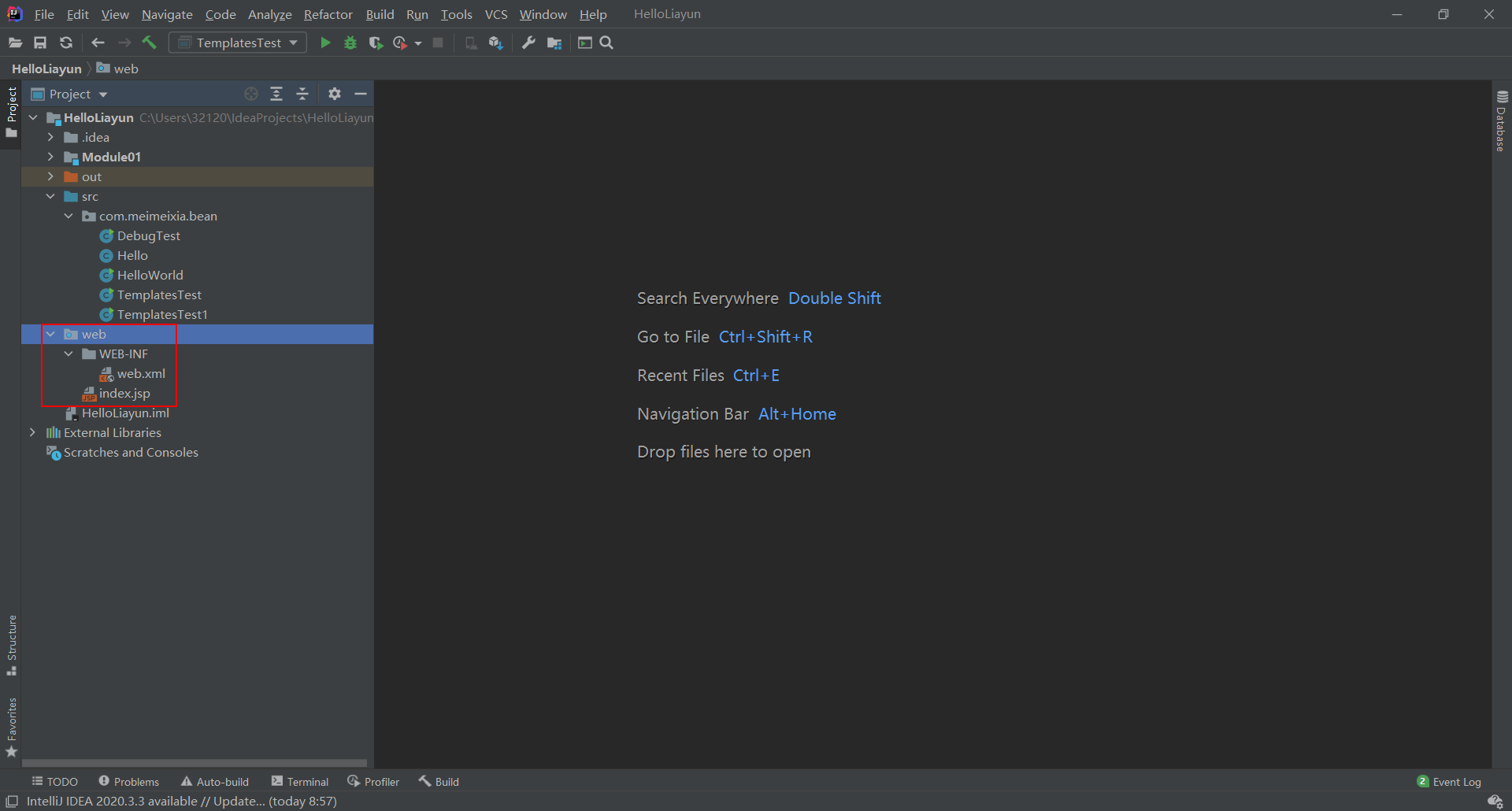Navigate back with the left arrow
The image size is (1512, 811).
tap(98, 43)
